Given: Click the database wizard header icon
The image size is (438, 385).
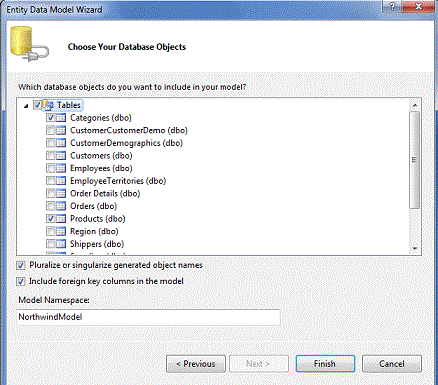Looking at the screenshot, I should pos(29,44).
